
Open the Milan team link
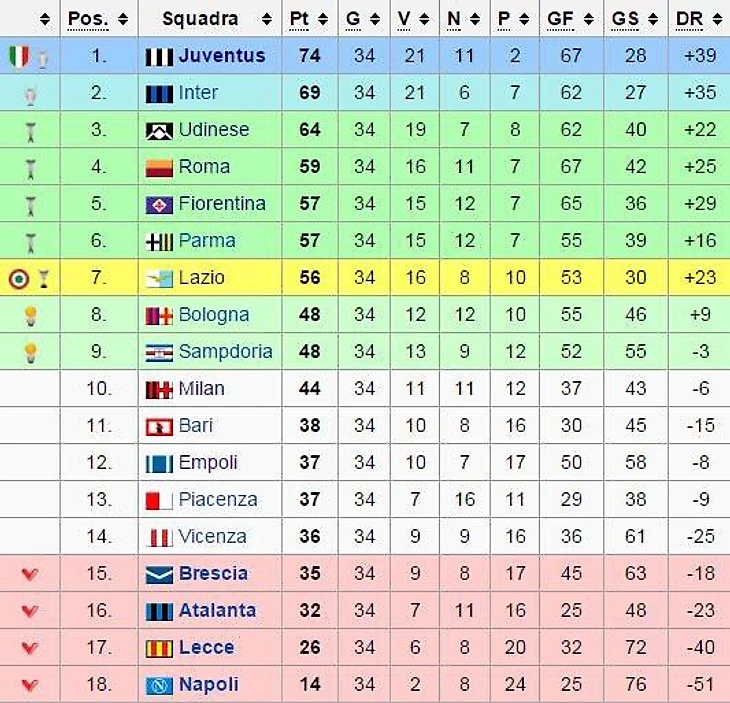click(201, 389)
